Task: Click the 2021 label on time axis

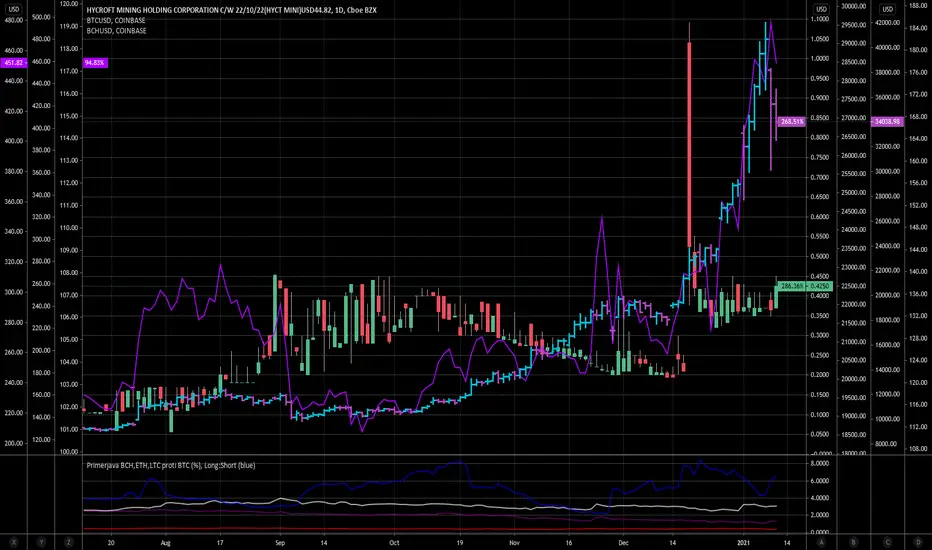Action: click(743, 543)
